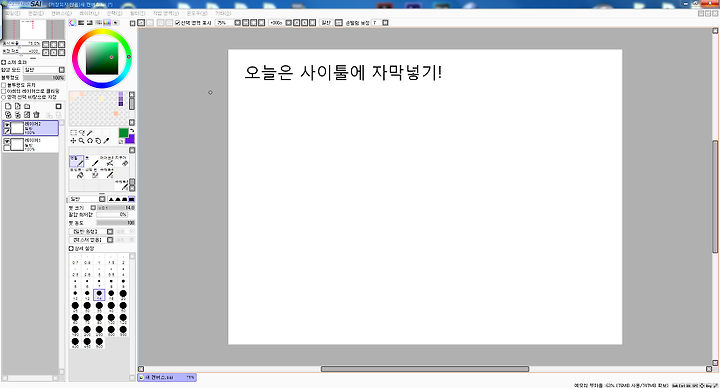Show the color wheel panel
The height and width of the screenshot is (388, 720).
(x=73, y=22)
